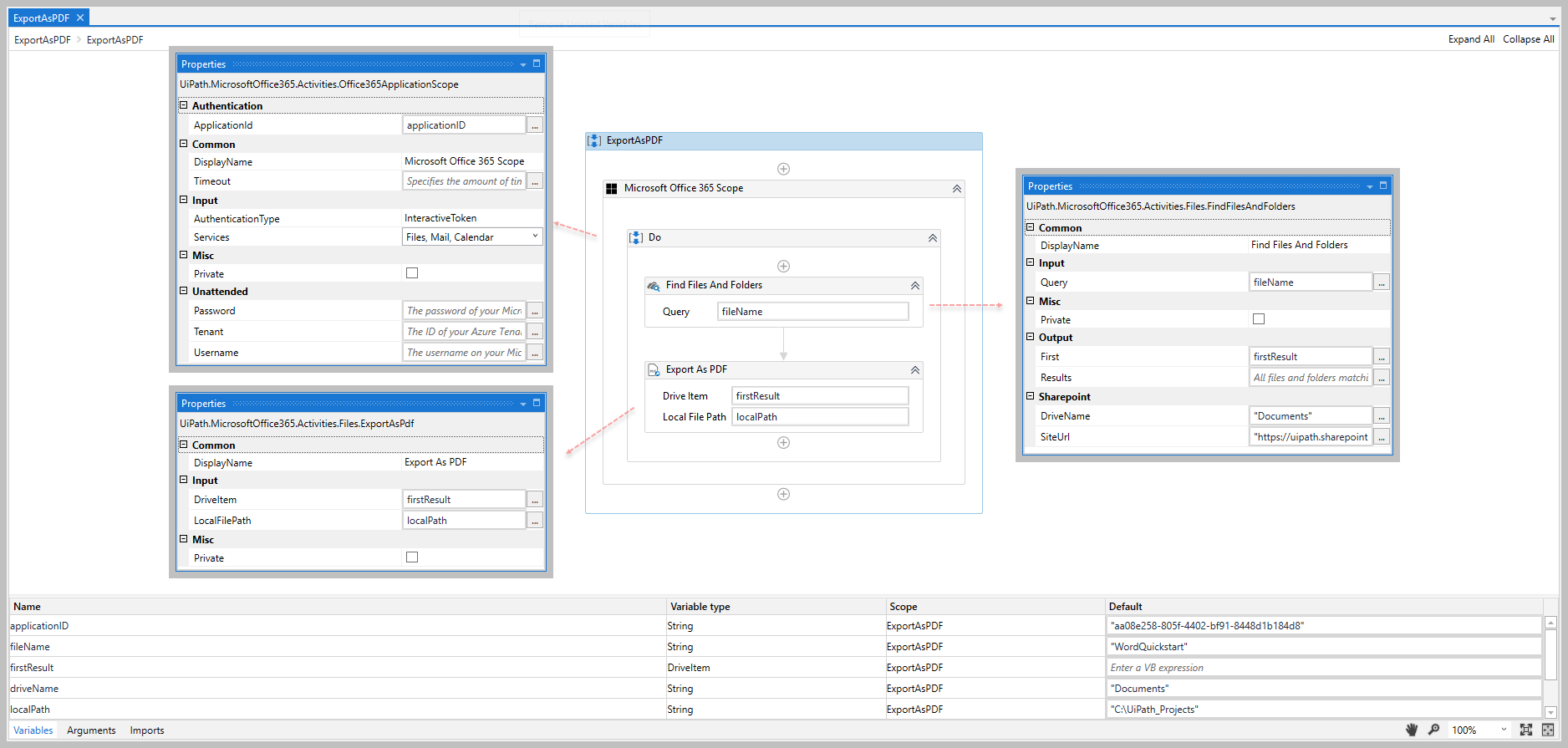The image size is (1568, 748).
Task: Click the plus icon above Find Files And Folders
Action: click(784, 267)
